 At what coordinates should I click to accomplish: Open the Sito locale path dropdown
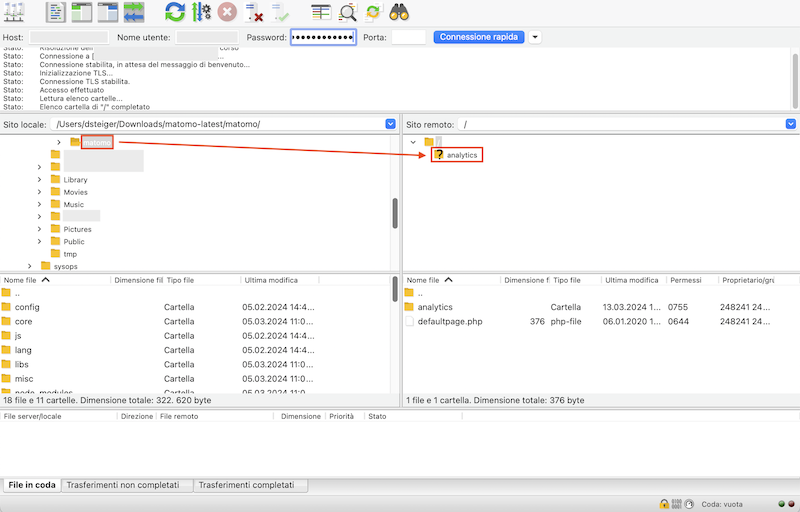[390, 124]
